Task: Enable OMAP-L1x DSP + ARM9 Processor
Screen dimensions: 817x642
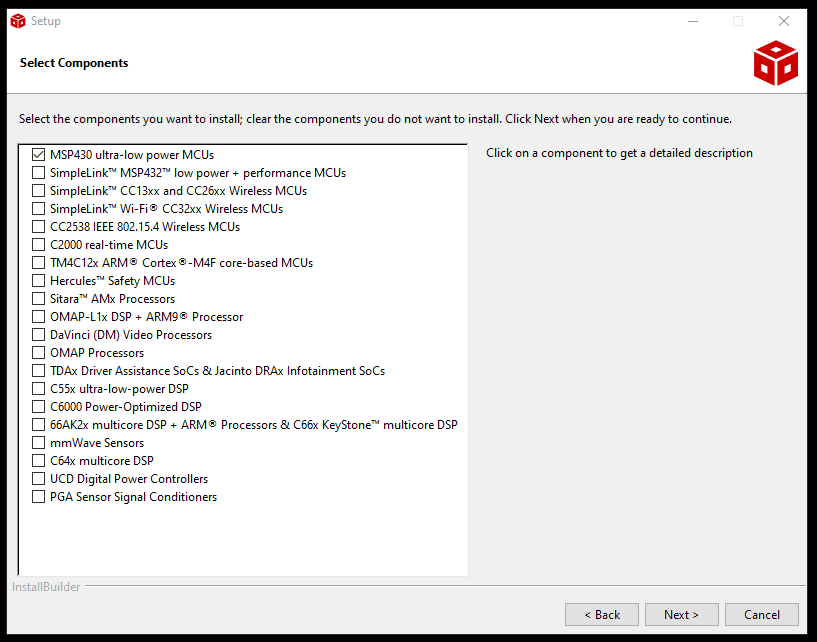Action: [x=39, y=317]
